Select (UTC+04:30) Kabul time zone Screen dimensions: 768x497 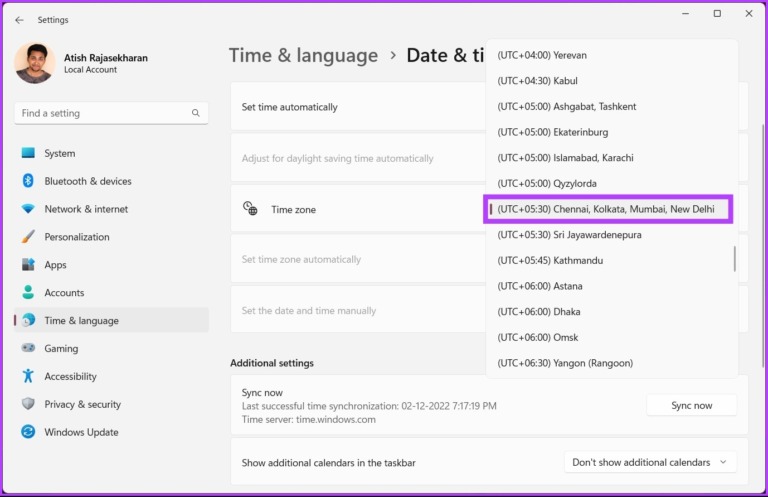611,81
